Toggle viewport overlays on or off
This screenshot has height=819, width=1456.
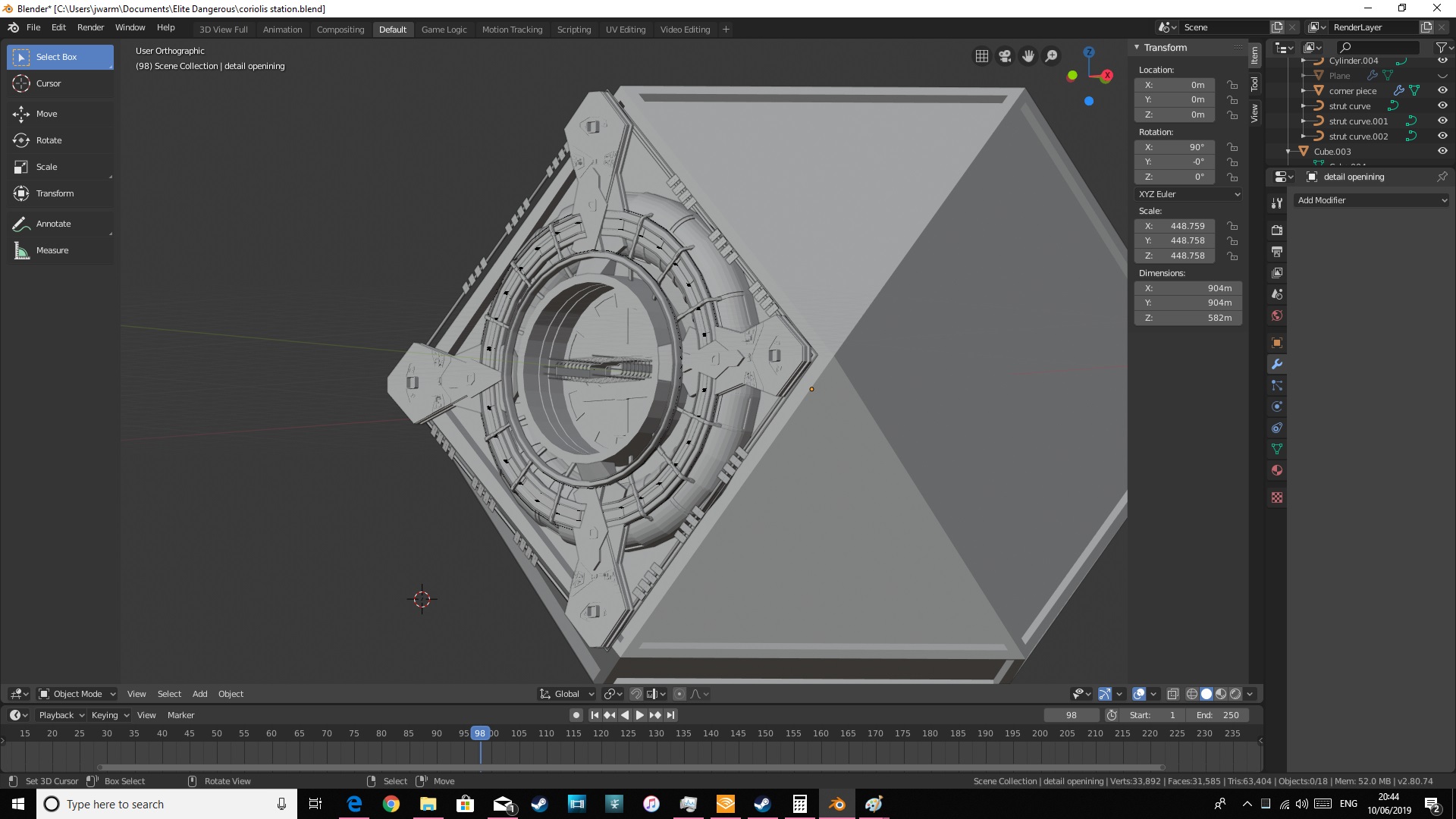(1138, 694)
